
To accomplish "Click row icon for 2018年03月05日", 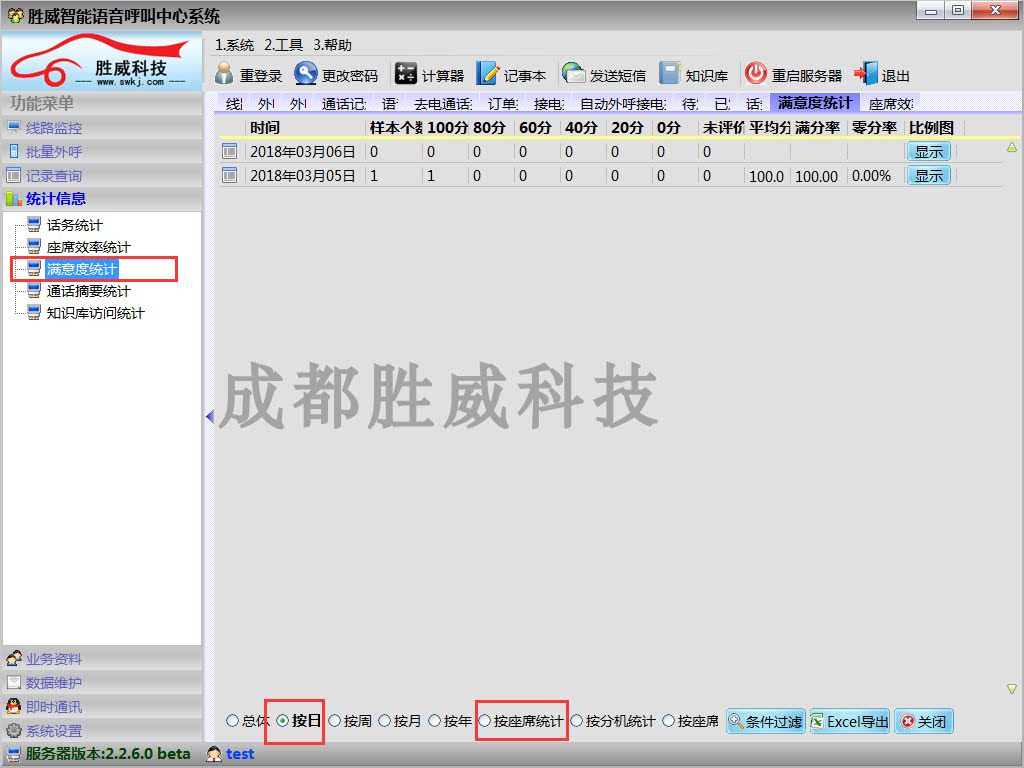I will pos(229,175).
